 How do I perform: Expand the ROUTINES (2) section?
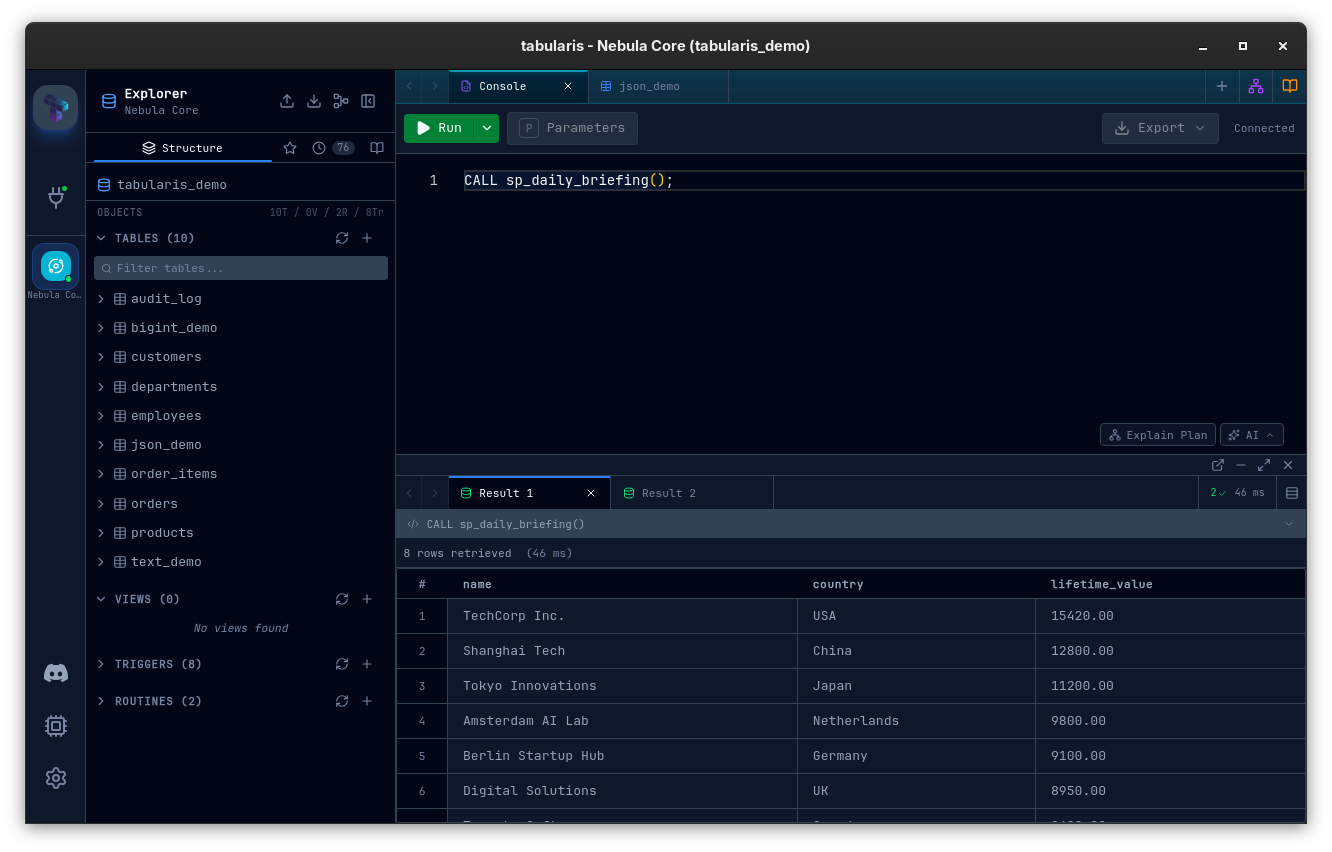[x=101, y=701]
